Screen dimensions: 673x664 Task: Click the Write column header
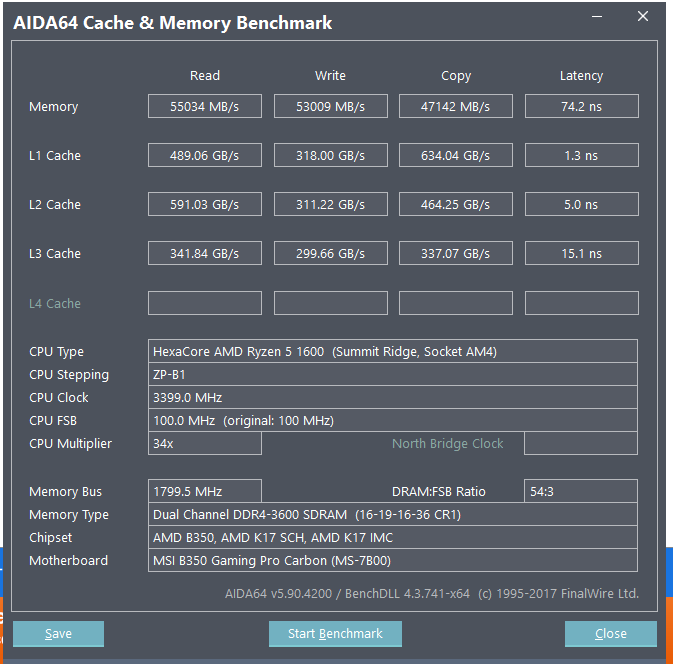[x=330, y=76]
